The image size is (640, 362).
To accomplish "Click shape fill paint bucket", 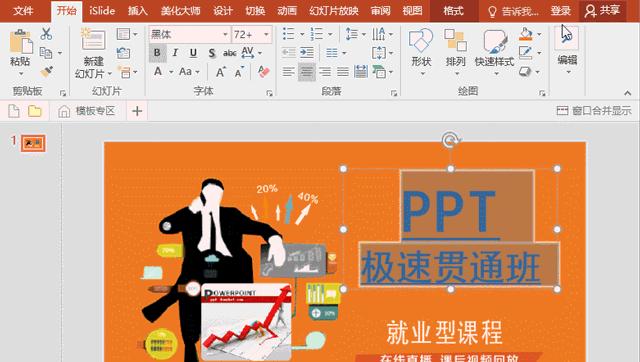I will [526, 34].
